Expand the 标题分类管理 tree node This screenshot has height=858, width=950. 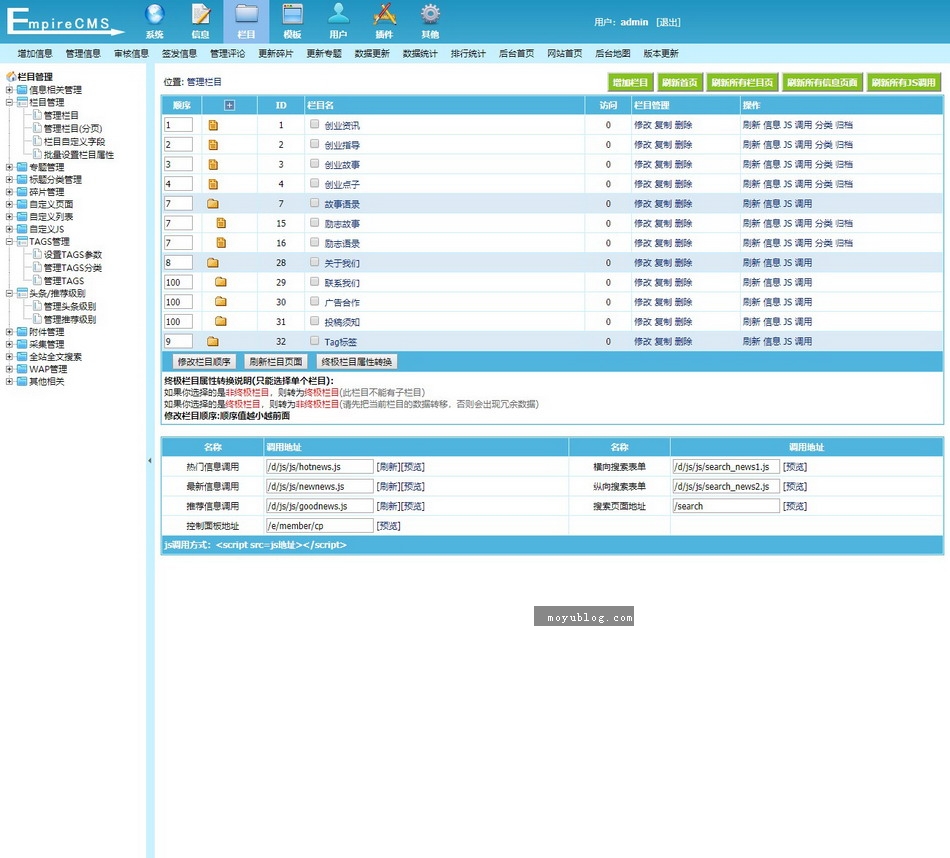(9, 179)
